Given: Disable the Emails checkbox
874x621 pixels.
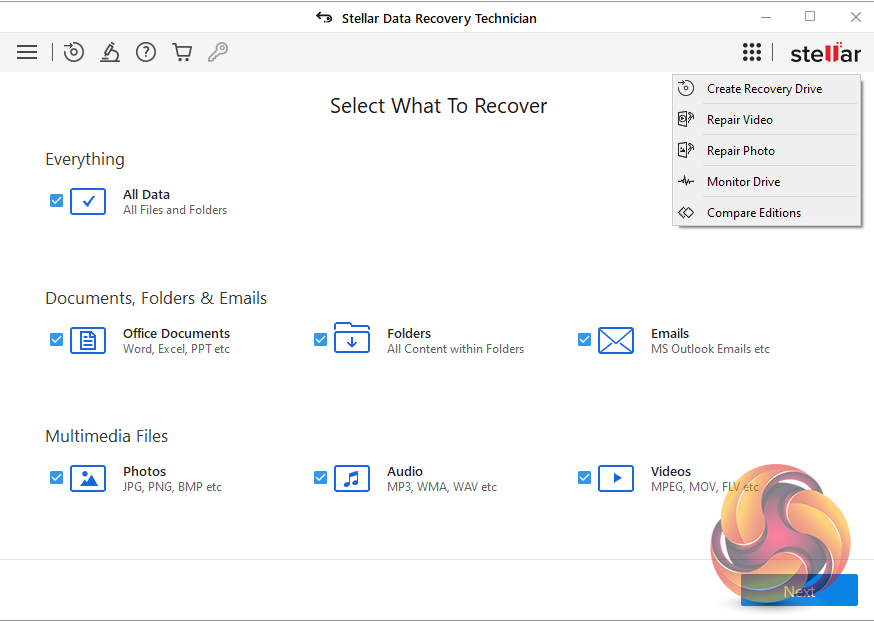Looking at the screenshot, I should click(585, 339).
